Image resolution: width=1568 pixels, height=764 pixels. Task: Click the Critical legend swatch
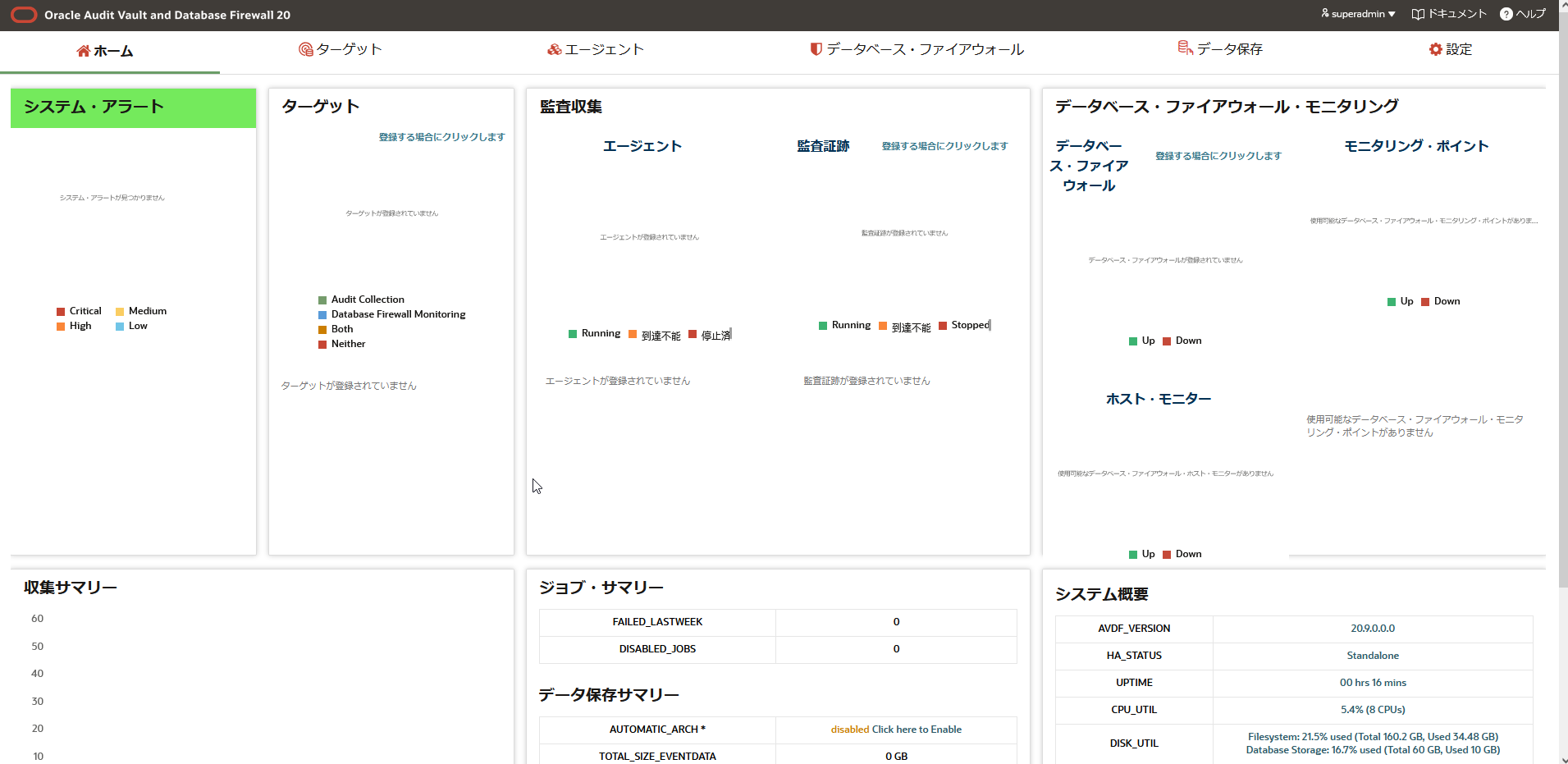point(61,312)
